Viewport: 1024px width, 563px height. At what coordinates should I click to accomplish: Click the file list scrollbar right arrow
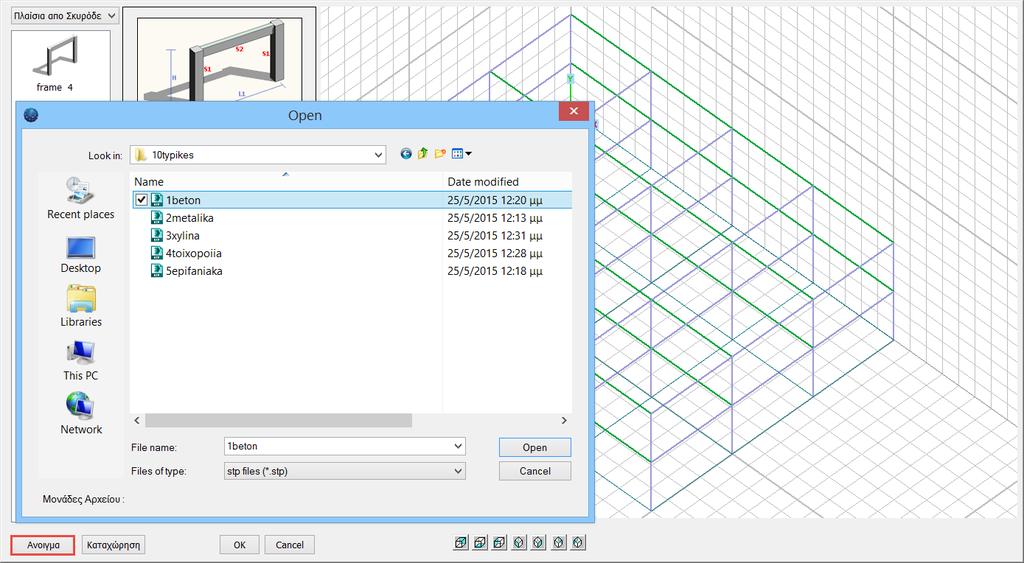[x=564, y=420]
